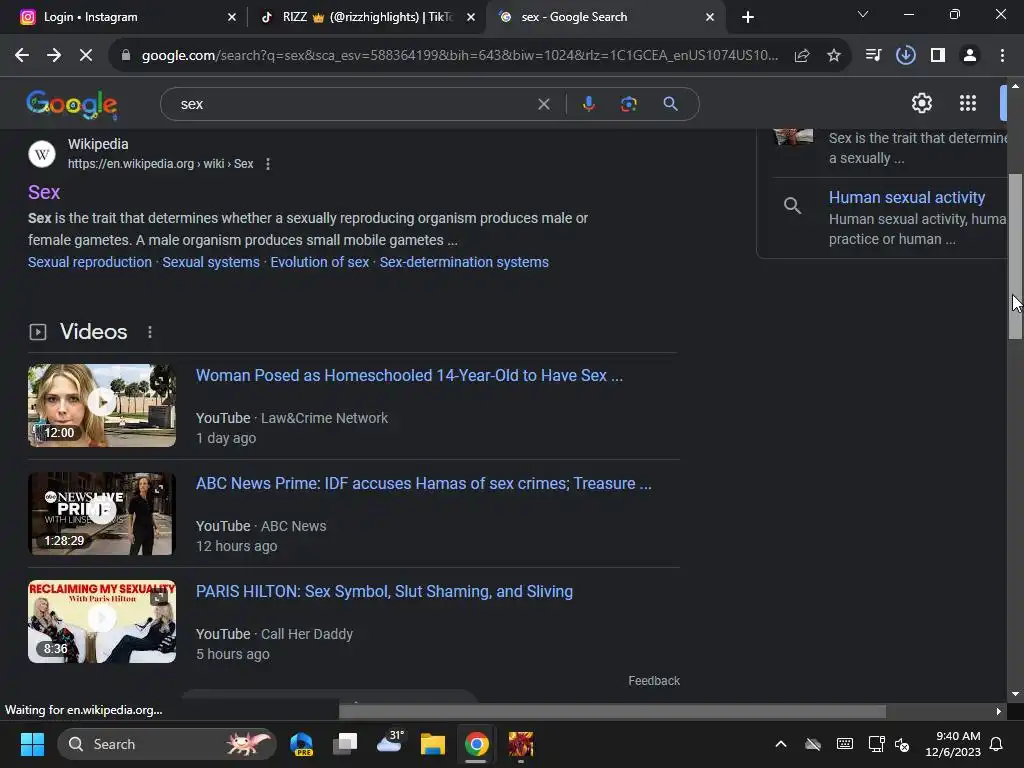Play the ABC News Prime thumbnail
The image size is (1024, 768).
(x=102, y=513)
